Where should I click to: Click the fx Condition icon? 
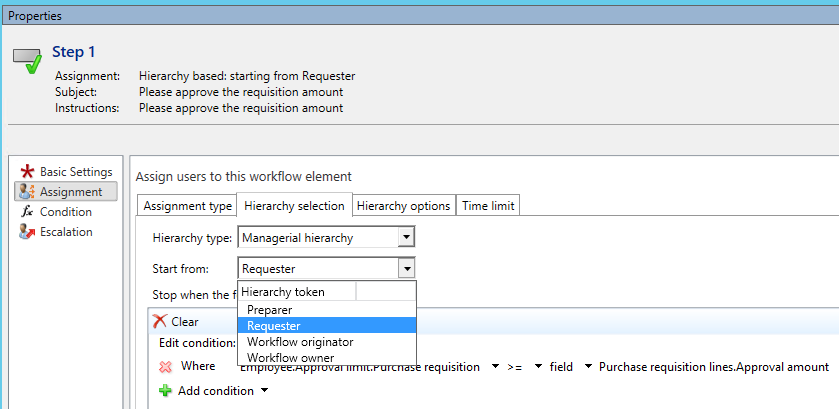[27, 212]
